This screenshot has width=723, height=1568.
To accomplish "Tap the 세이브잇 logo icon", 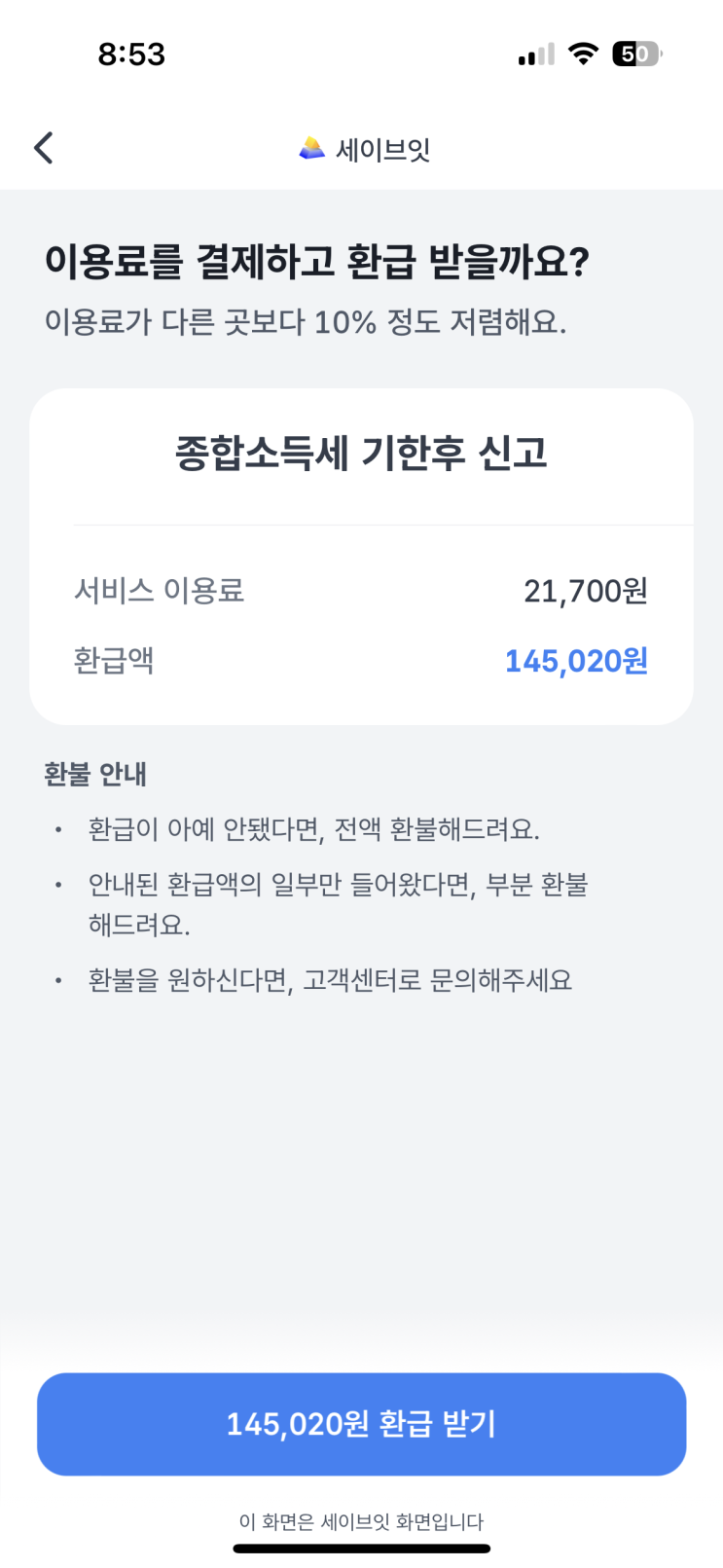I will pos(311,149).
